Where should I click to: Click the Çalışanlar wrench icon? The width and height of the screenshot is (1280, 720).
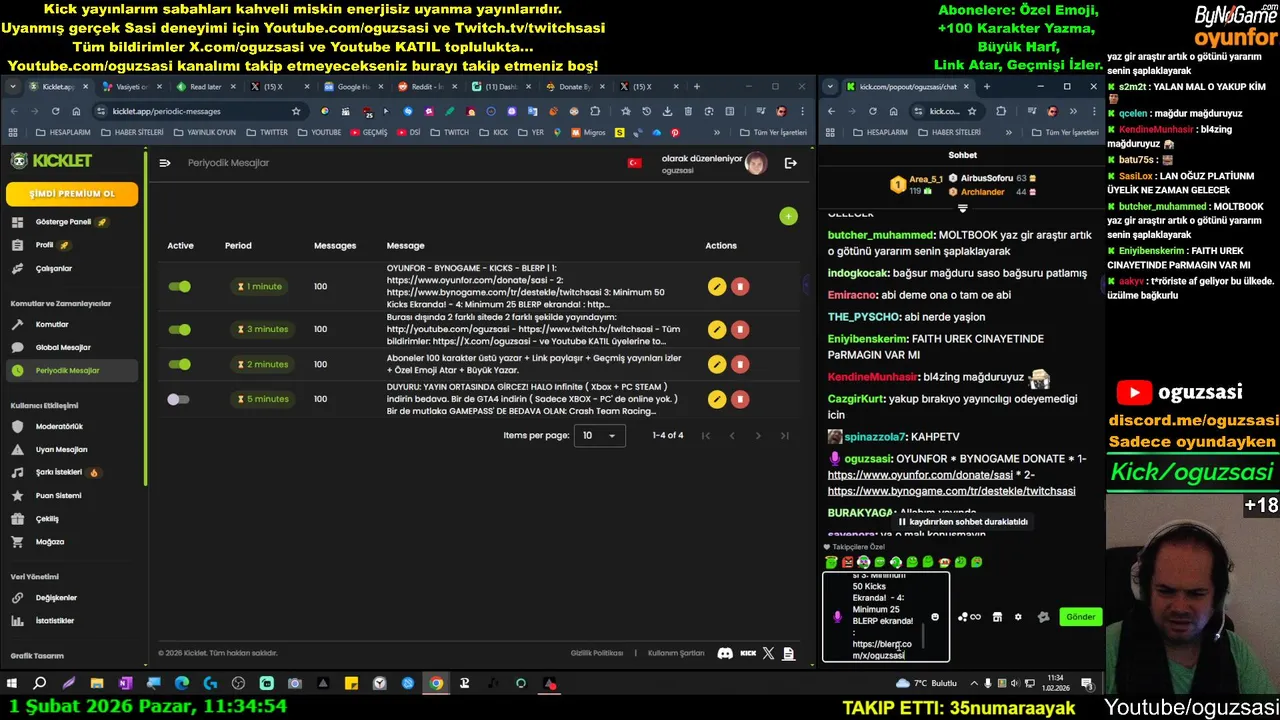pyautogui.click(x=17, y=268)
